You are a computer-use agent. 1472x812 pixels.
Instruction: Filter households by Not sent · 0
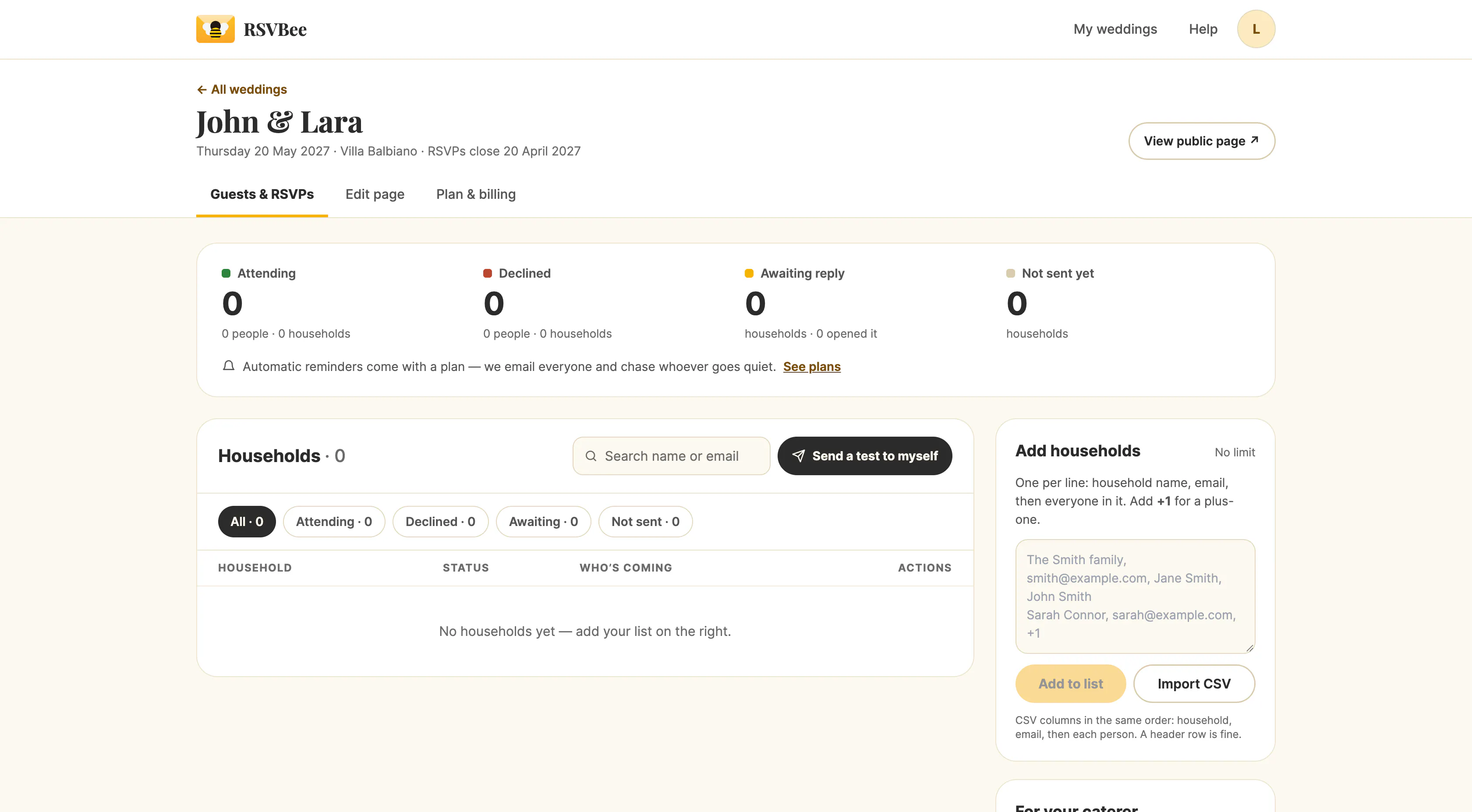645,522
